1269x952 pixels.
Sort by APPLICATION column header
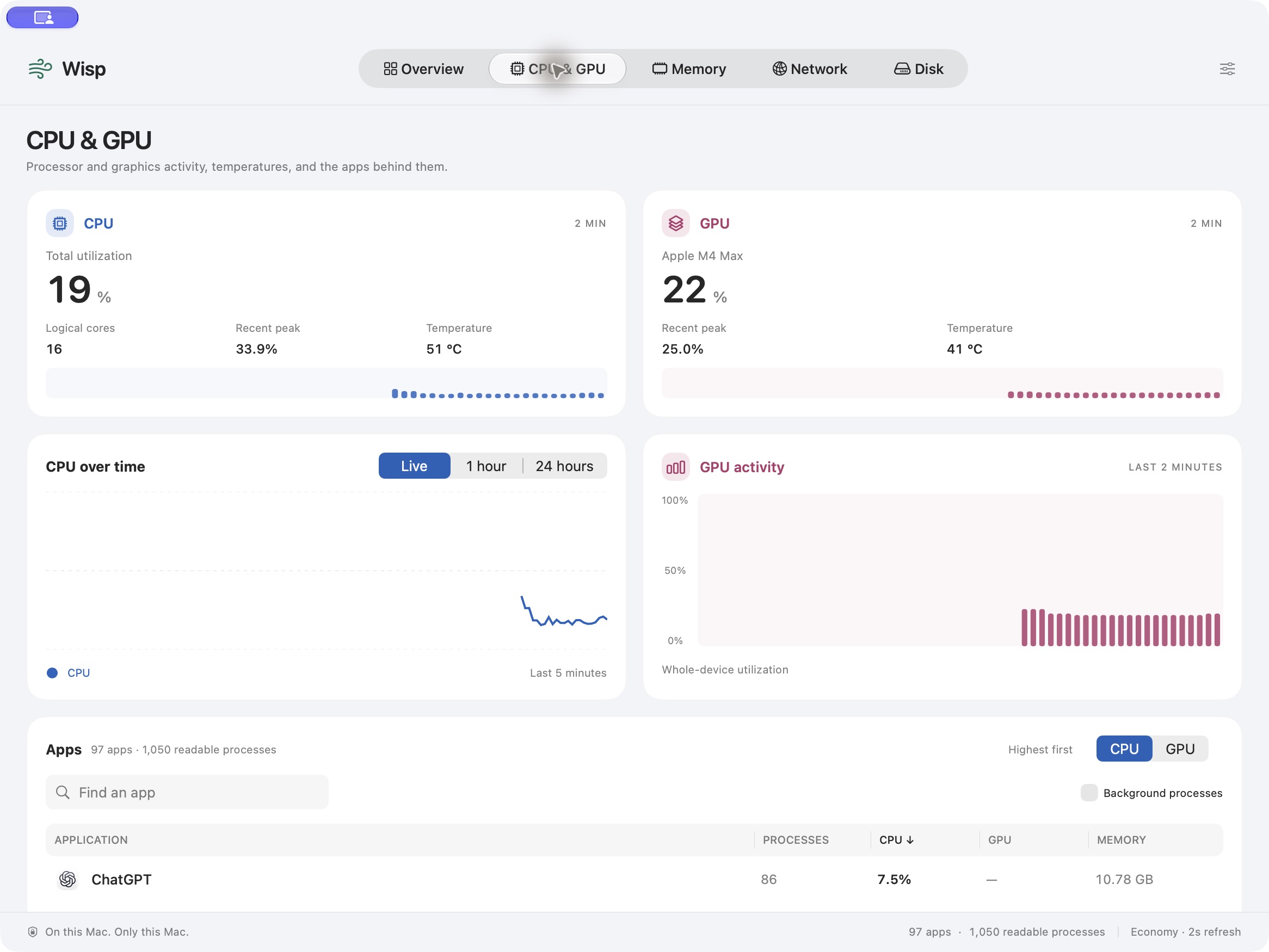[91, 839]
